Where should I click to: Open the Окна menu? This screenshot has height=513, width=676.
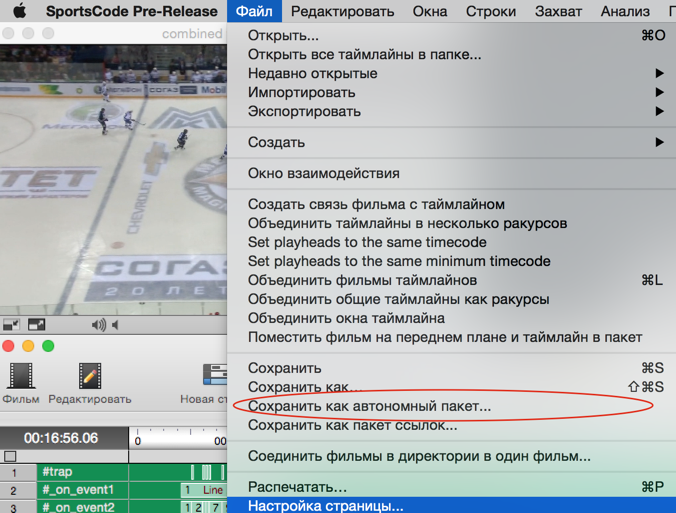(430, 11)
